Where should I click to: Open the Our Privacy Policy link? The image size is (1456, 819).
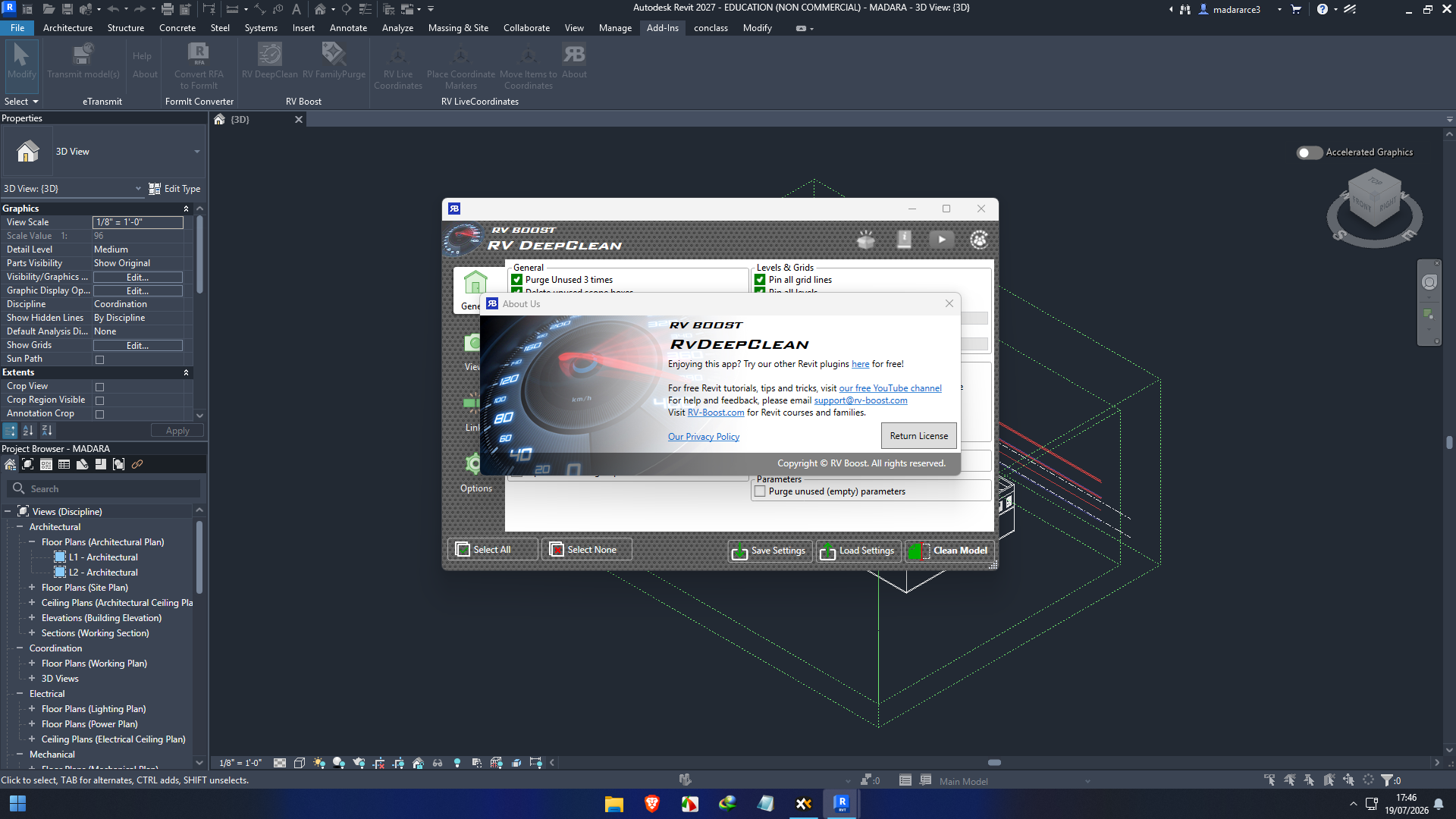point(704,437)
